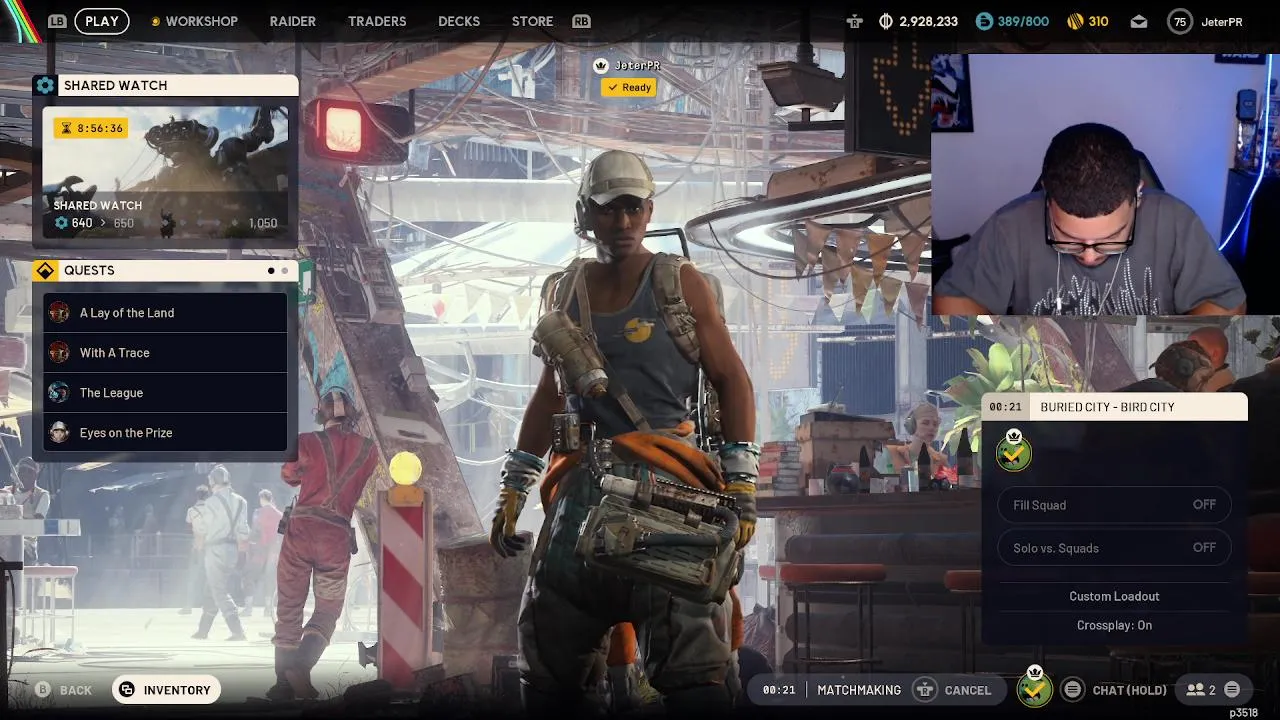The height and width of the screenshot is (720, 1280).
Task: Click the JeterPR username in top bar
Action: (x=1221, y=22)
